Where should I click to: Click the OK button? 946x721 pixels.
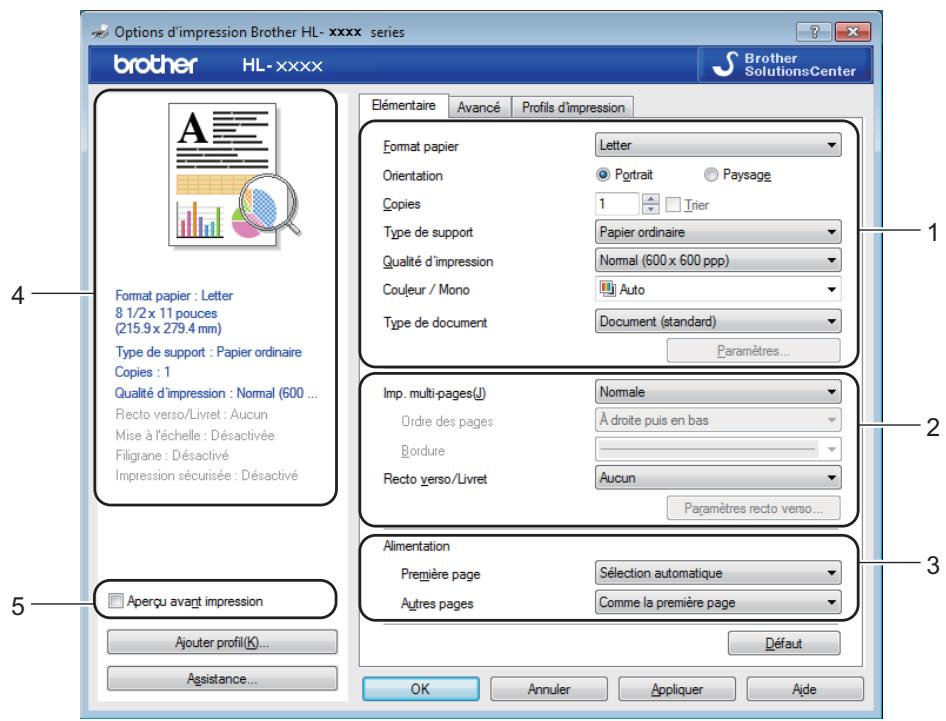(421, 689)
